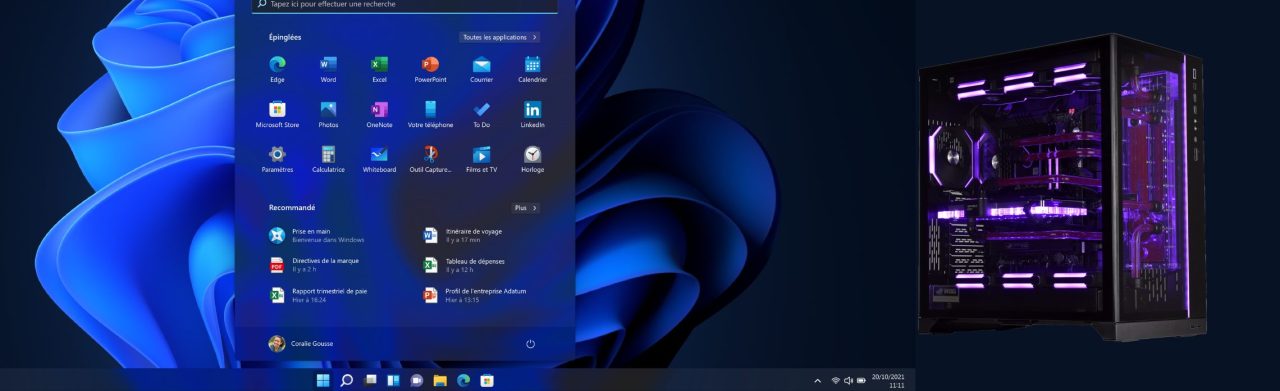Click 'Toutes les applications' button

500,37
